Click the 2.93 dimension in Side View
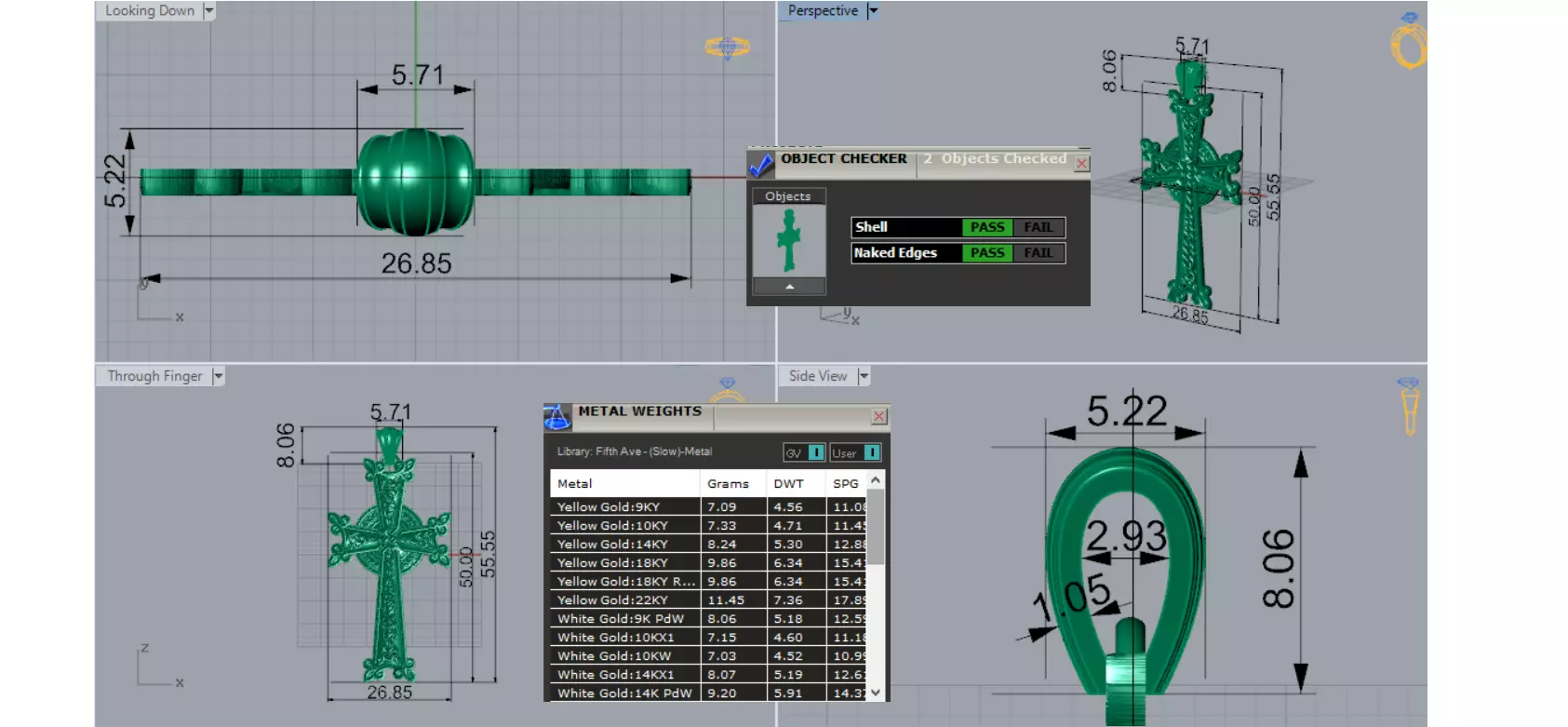The height and width of the screenshot is (727, 1568). point(1126,536)
